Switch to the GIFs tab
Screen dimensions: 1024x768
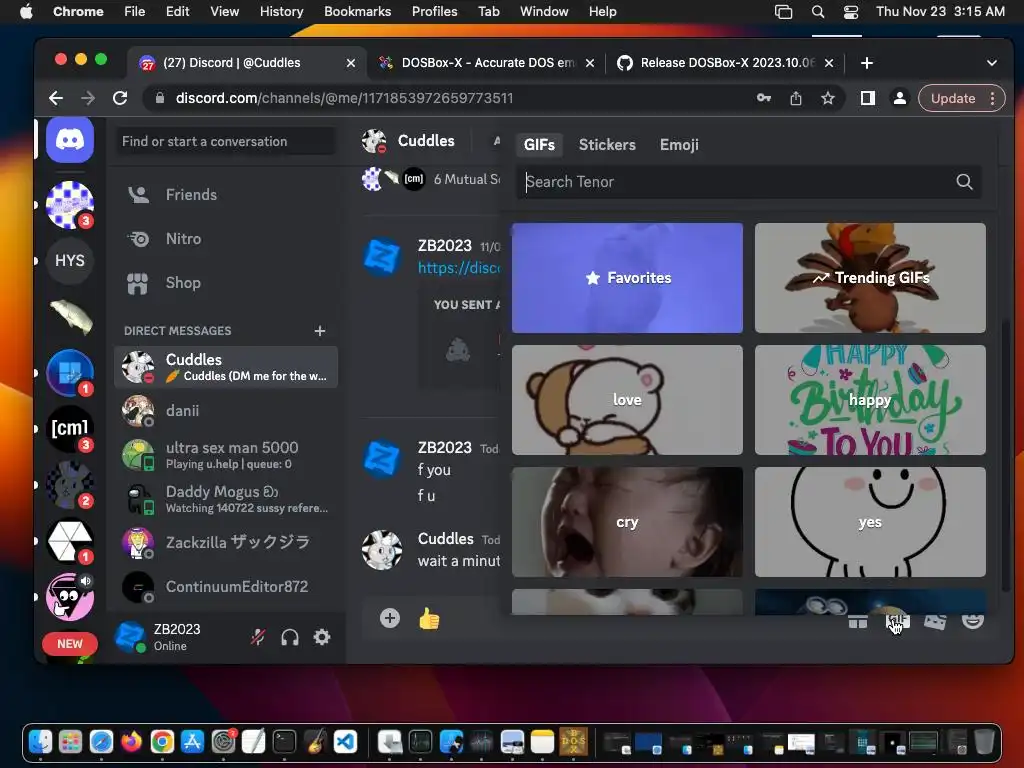point(539,145)
